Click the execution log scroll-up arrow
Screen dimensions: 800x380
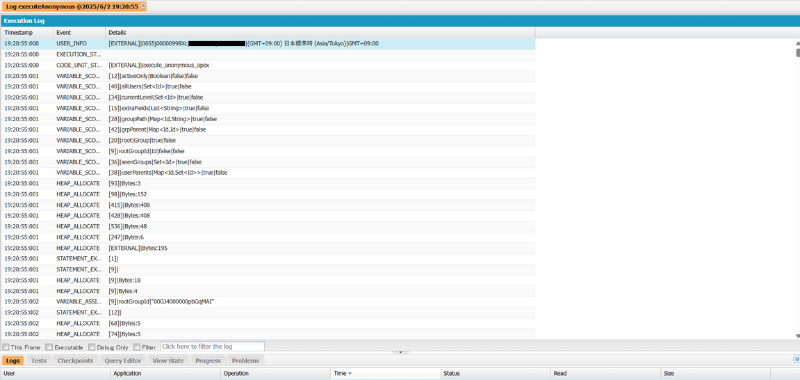(x=797, y=43)
